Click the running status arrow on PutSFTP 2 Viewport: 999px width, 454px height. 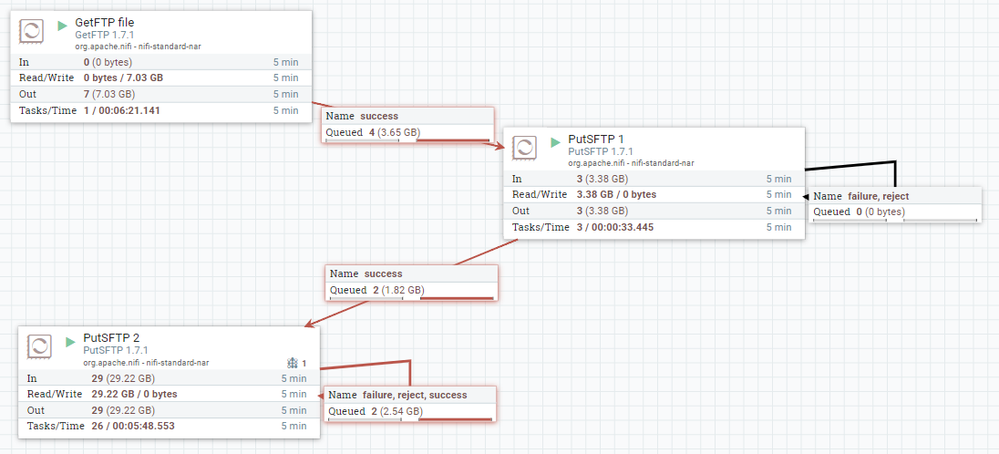[71, 341]
